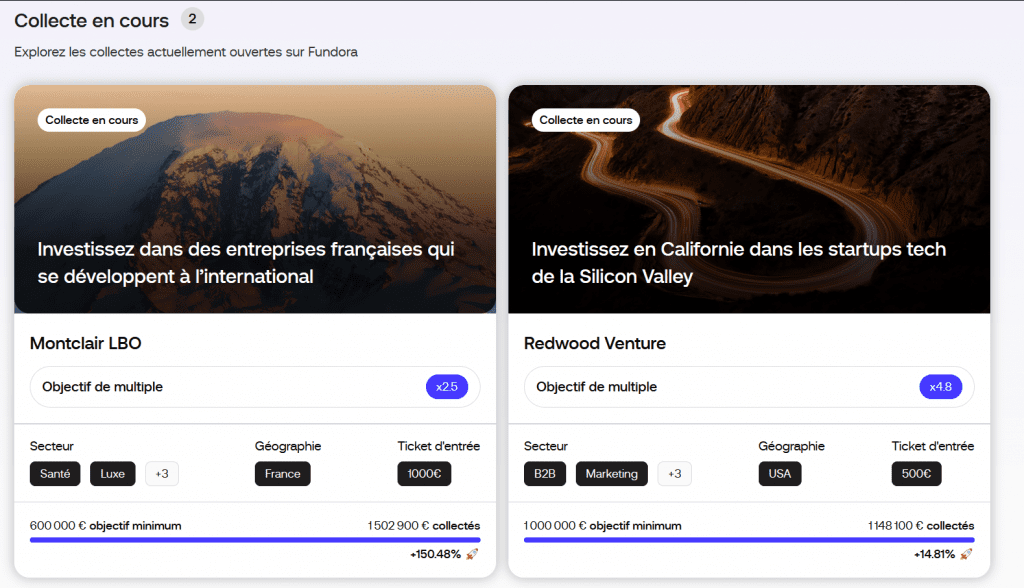The image size is (1024, 588).
Task: Click the Montclair LBO funding progress bar
Action: [x=255, y=540]
